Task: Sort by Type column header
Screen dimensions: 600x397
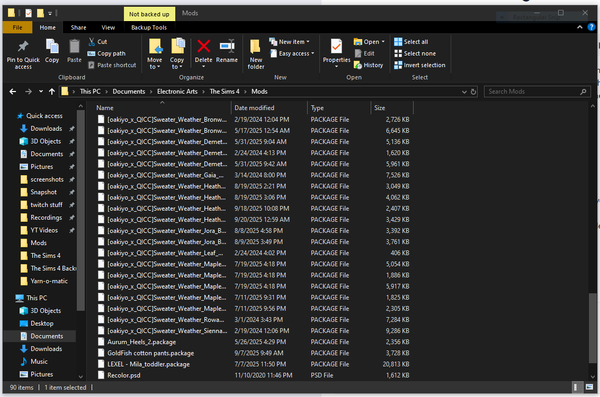Action: pos(339,108)
